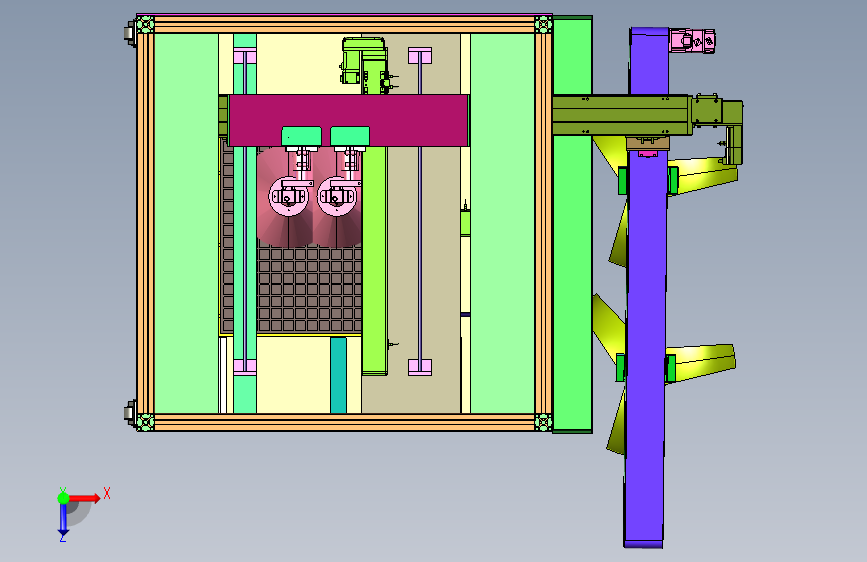Select the olive horizontal arm
This screenshot has height=562, width=867.
[622, 115]
